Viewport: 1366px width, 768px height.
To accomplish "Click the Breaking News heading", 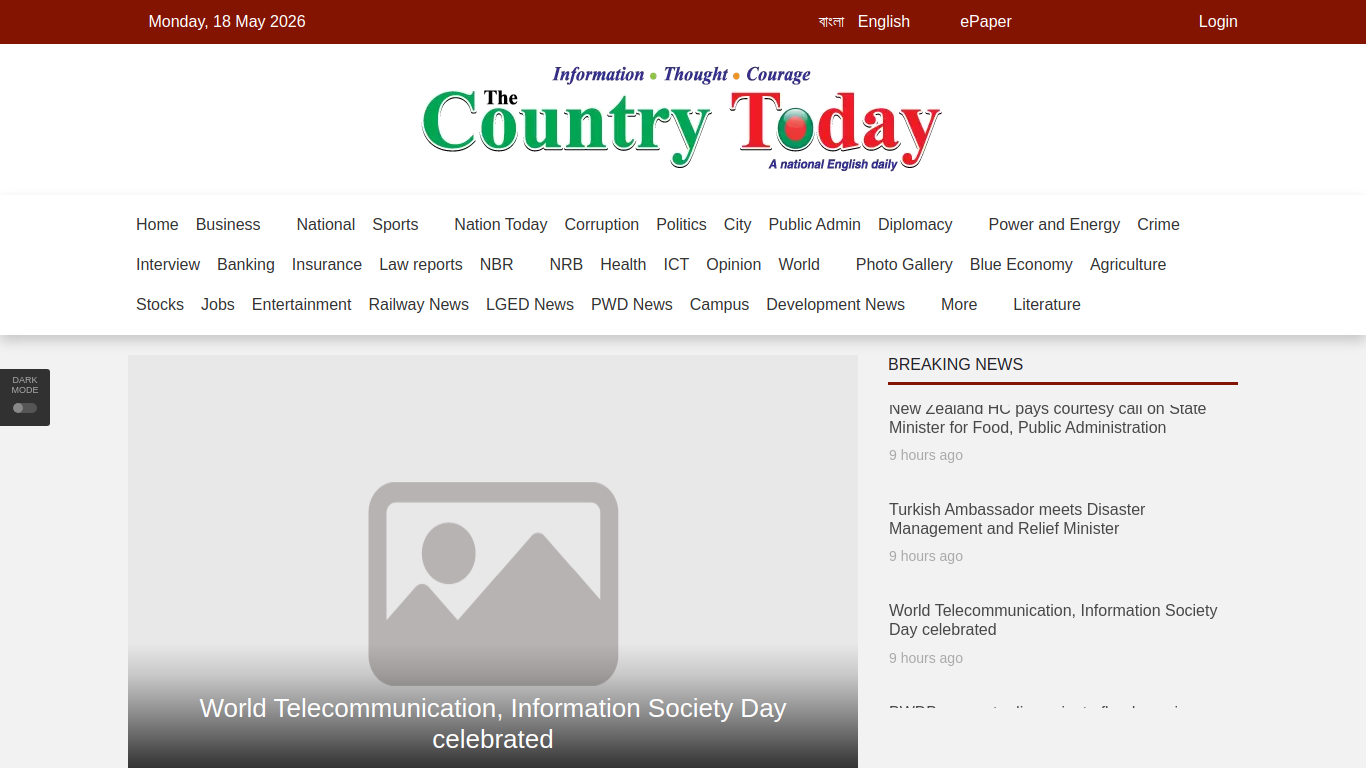I will [956, 365].
